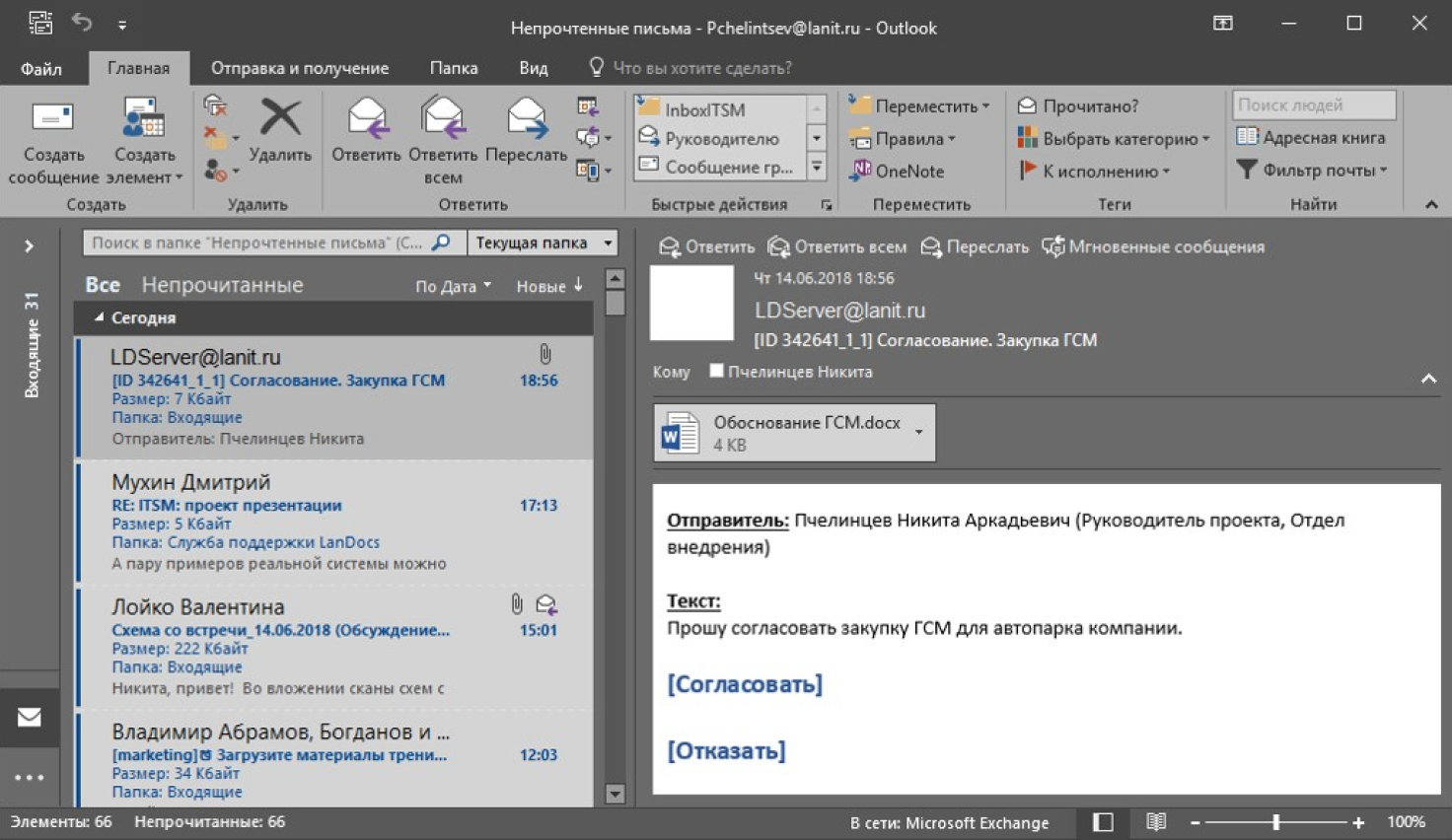The height and width of the screenshot is (840, 1452).
Task: Switch to the Вид tab
Action: click(534, 68)
